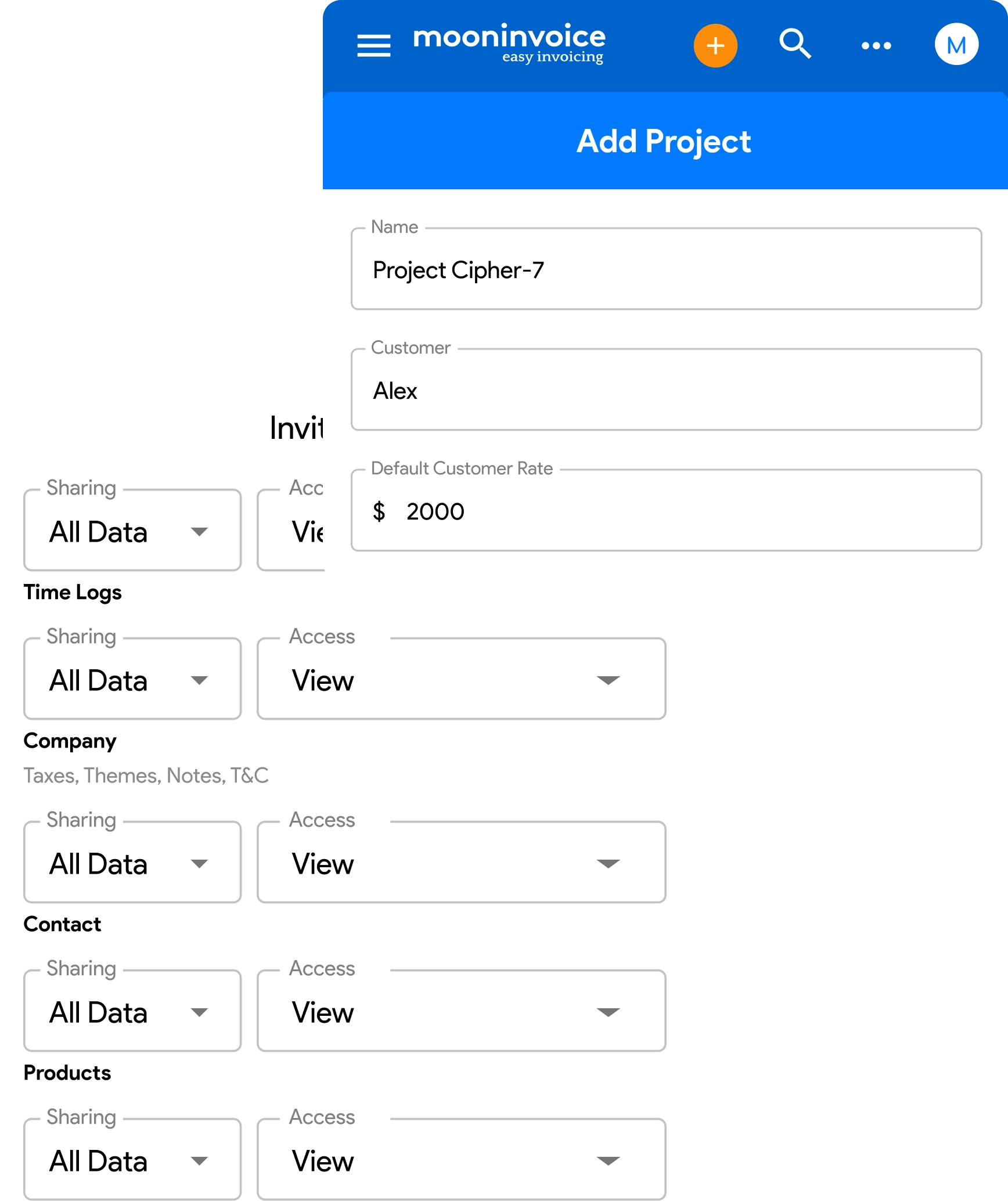This screenshot has width=1008, height=1201.
Task: Open the hamburger navigation menu
Action: 374,45
